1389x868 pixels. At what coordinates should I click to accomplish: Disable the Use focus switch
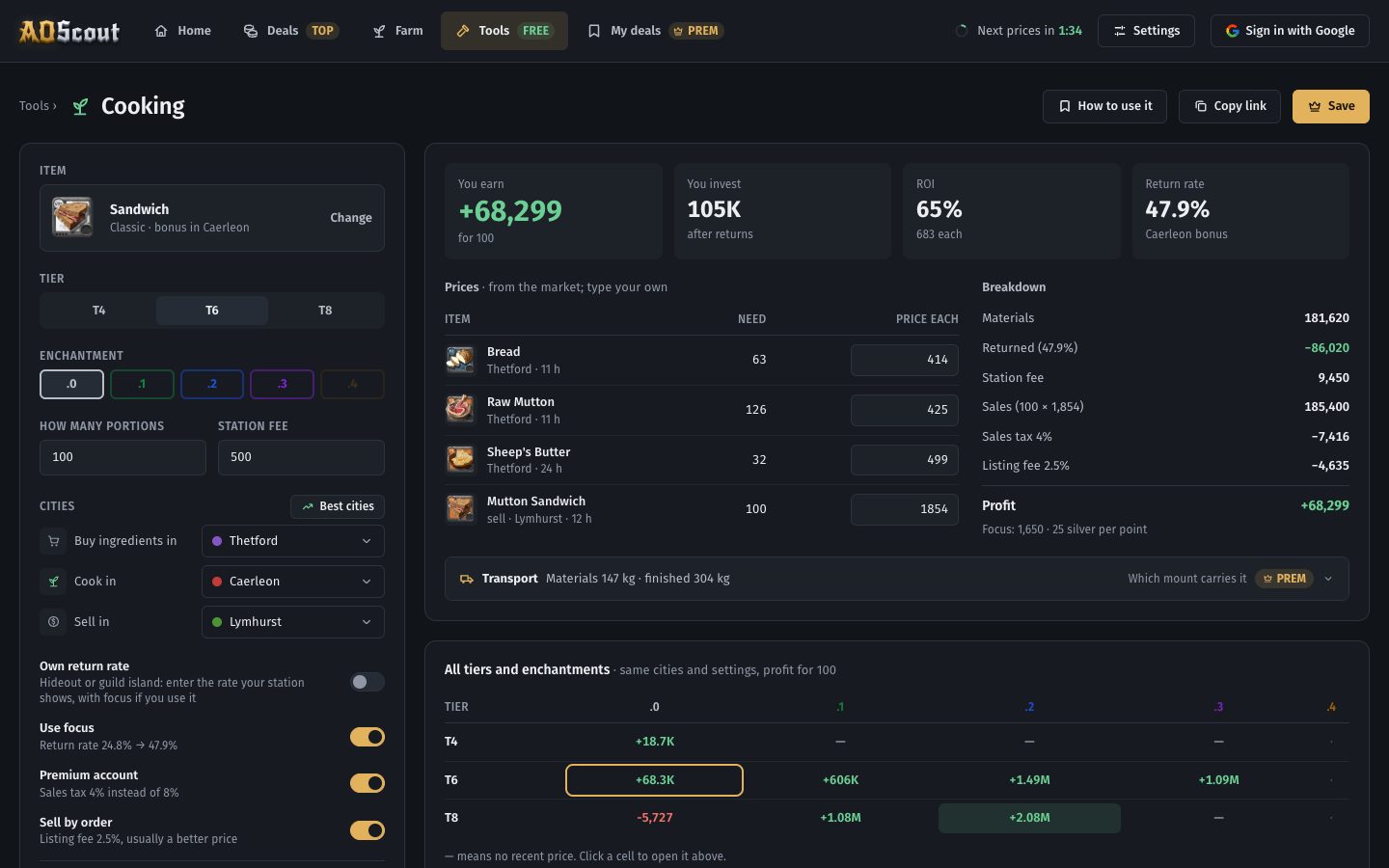[x=368, y=737]
